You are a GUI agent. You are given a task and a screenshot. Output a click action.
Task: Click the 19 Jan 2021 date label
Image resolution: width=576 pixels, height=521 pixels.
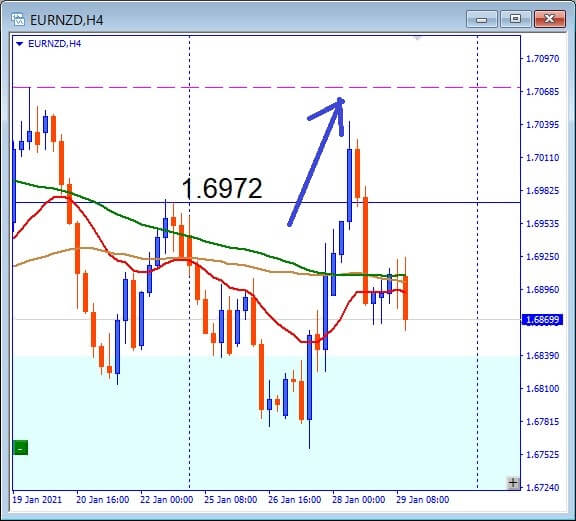point(37,500)
